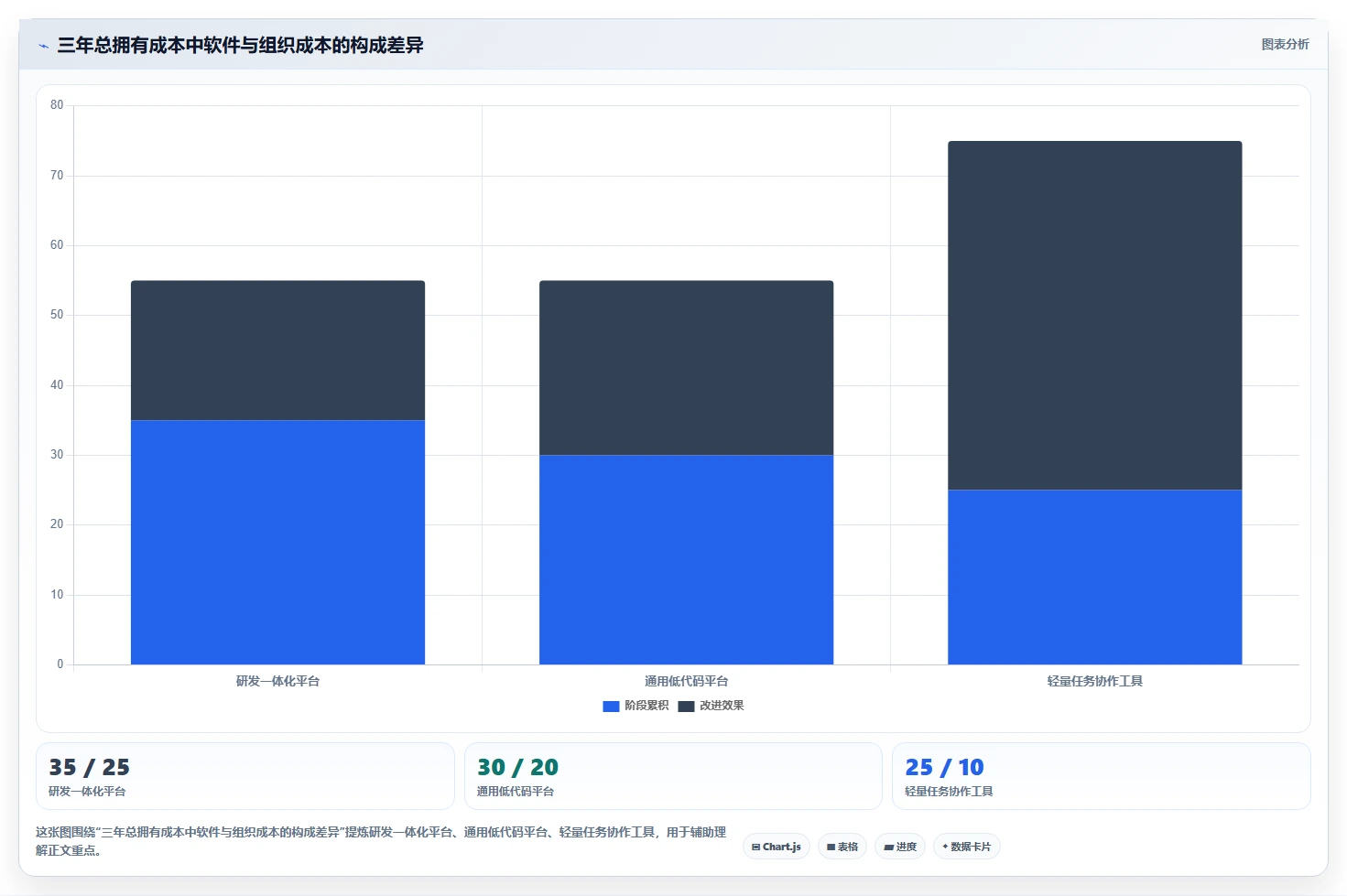Click y-axis tick label 80
Image resolution: width=1347 pixels, height=896 pixels.
57,105
